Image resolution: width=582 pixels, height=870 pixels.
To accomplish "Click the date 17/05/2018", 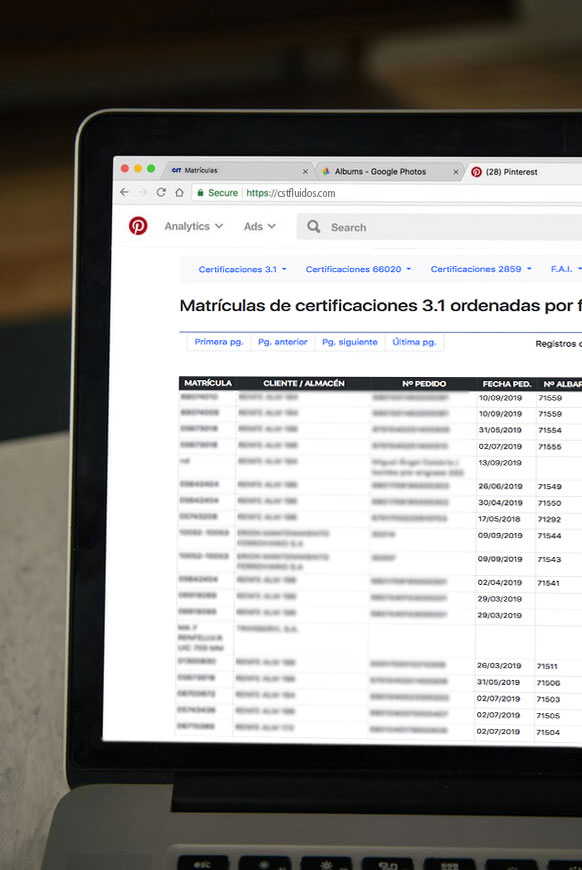I will pos(499,519).
